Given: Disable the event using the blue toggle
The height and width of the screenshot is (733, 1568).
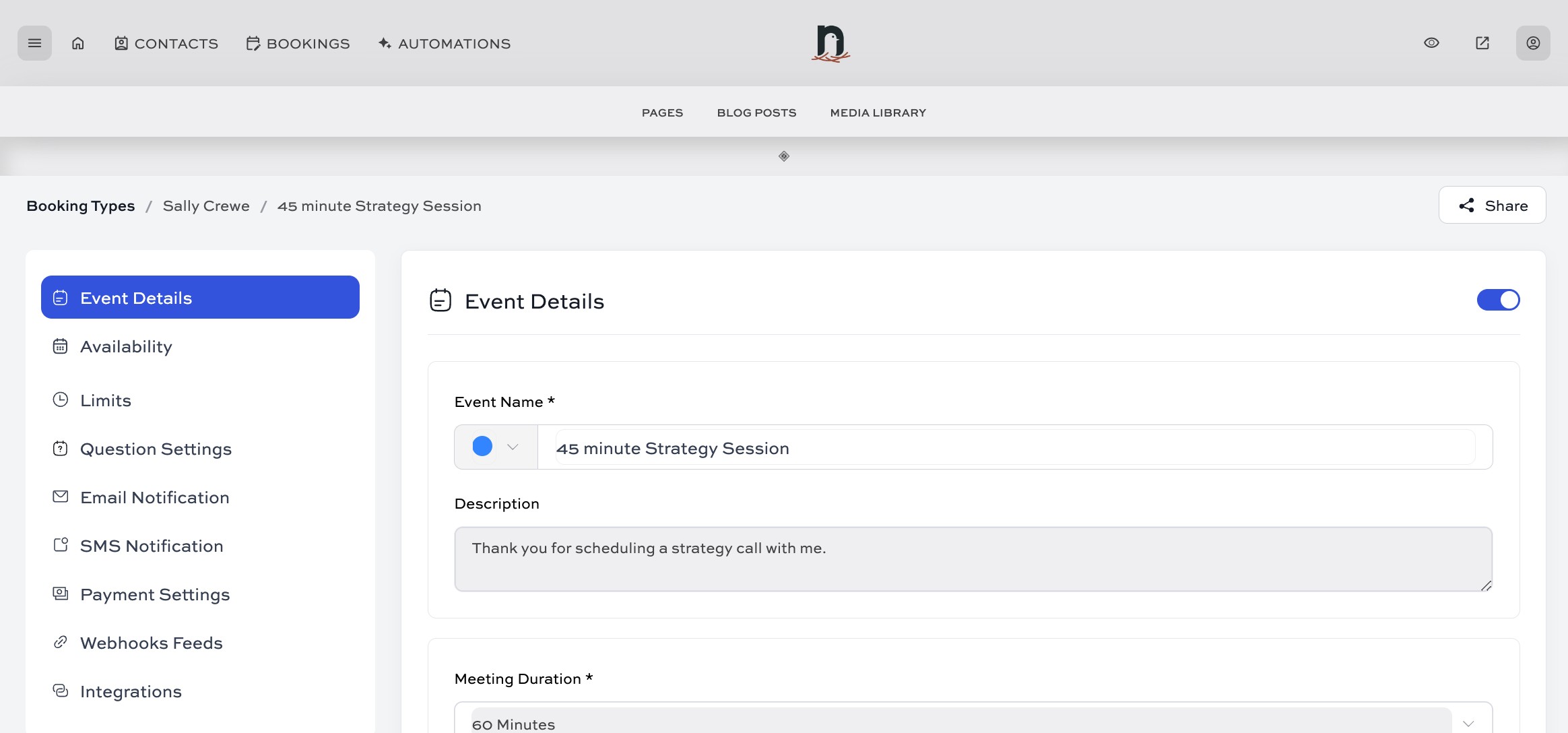Looking at the screenshot, I should 1498,300.
